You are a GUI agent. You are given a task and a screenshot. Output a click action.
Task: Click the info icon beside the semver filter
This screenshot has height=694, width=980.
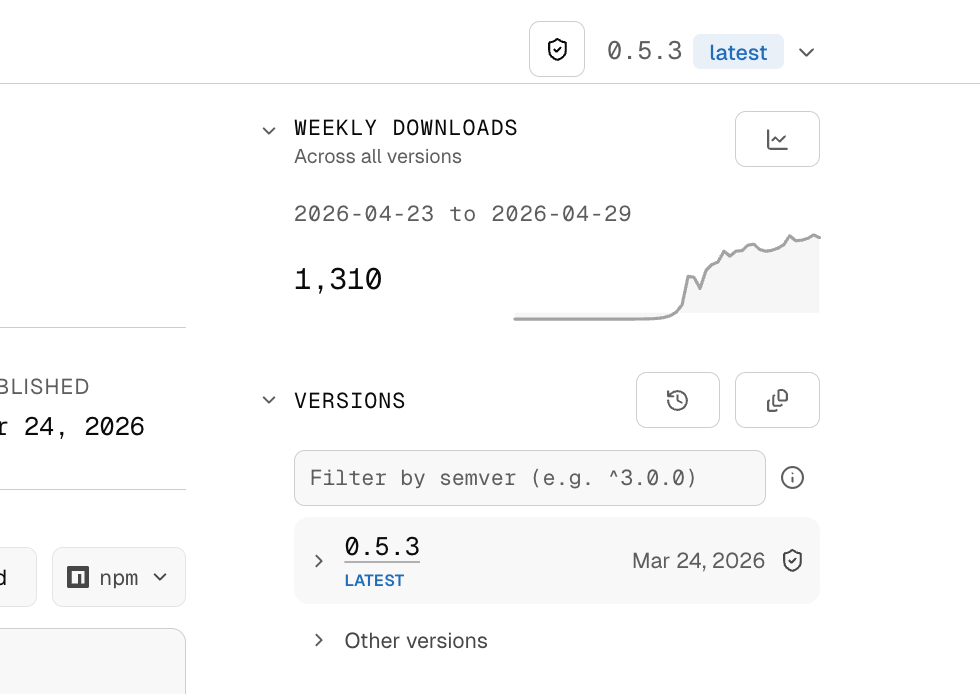[x=792, y=478]
